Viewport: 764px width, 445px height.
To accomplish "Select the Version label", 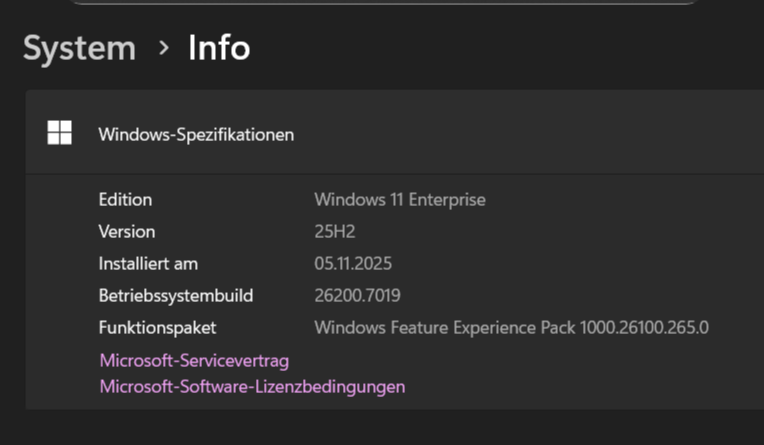I will pyautogui.click(x=127, y=232).
